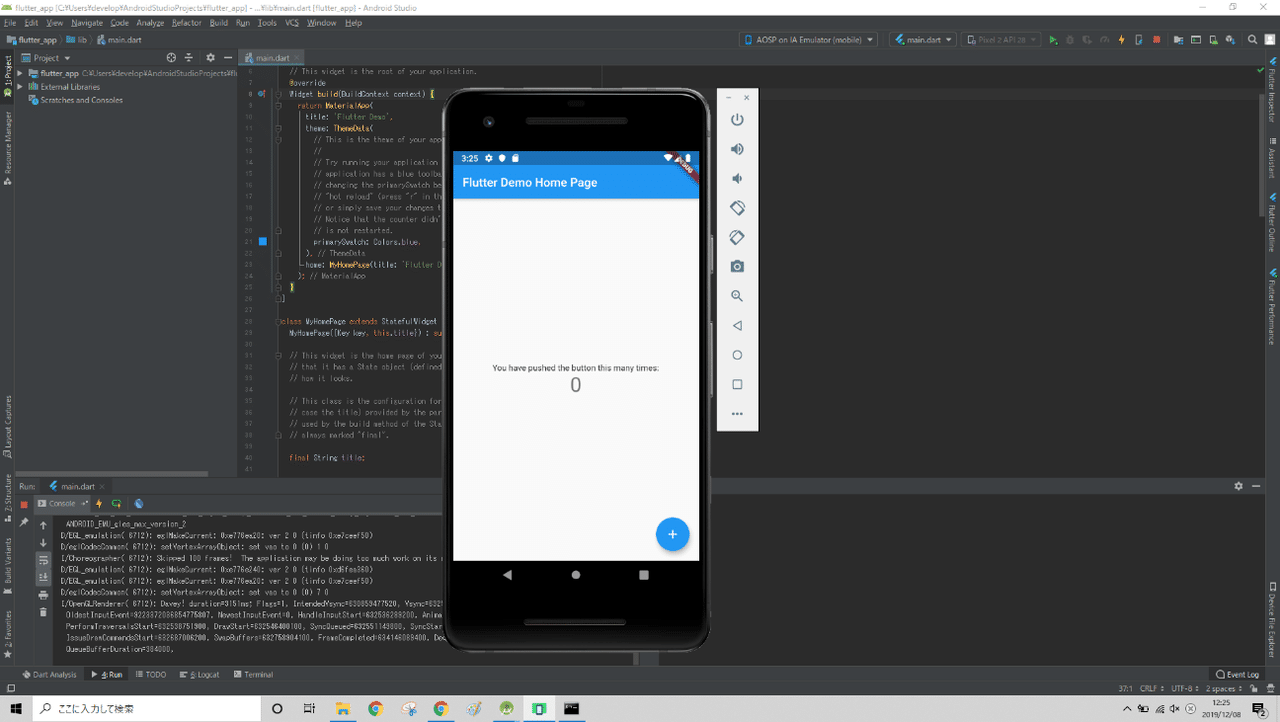The height and width of the screenshot is (722, 1280).
Task: Lower emulator volume with volume down icon
Action: pos(737,179)
